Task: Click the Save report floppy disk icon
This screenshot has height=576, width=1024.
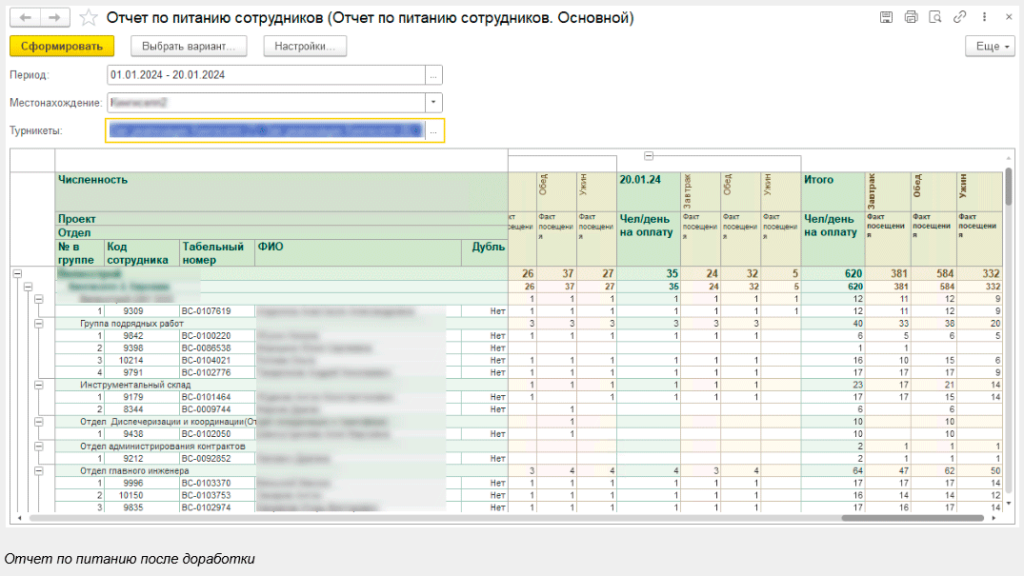Action: tap(886, 17)
